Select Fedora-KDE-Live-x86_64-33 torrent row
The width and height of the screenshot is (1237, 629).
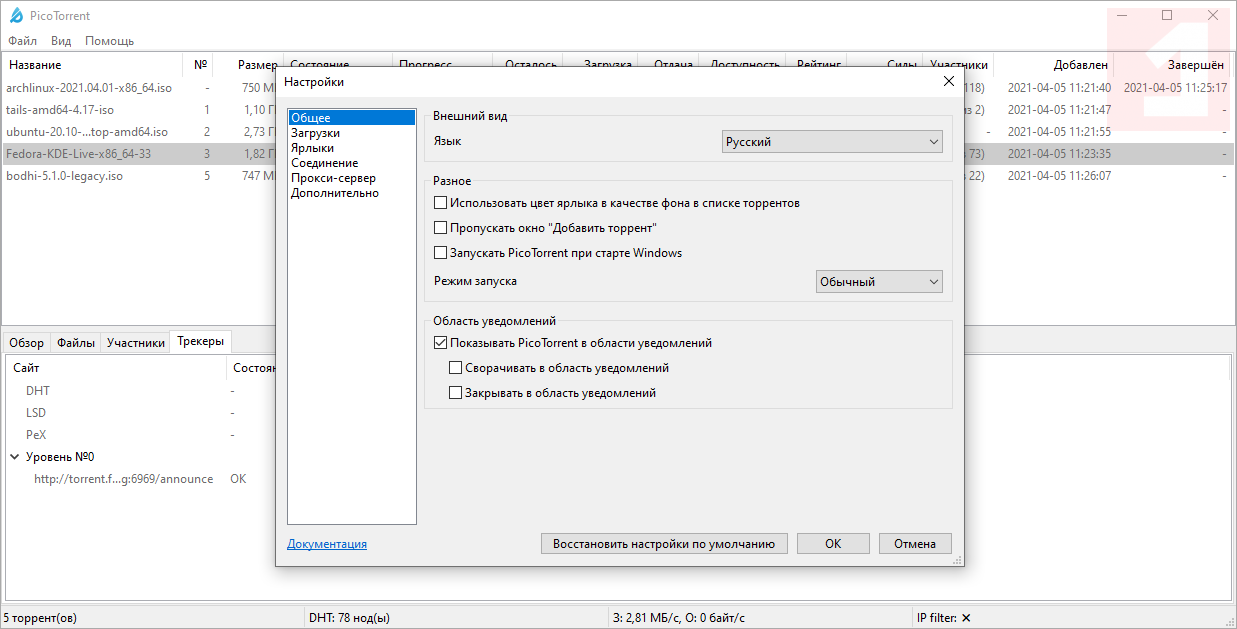tap(79, 154)
